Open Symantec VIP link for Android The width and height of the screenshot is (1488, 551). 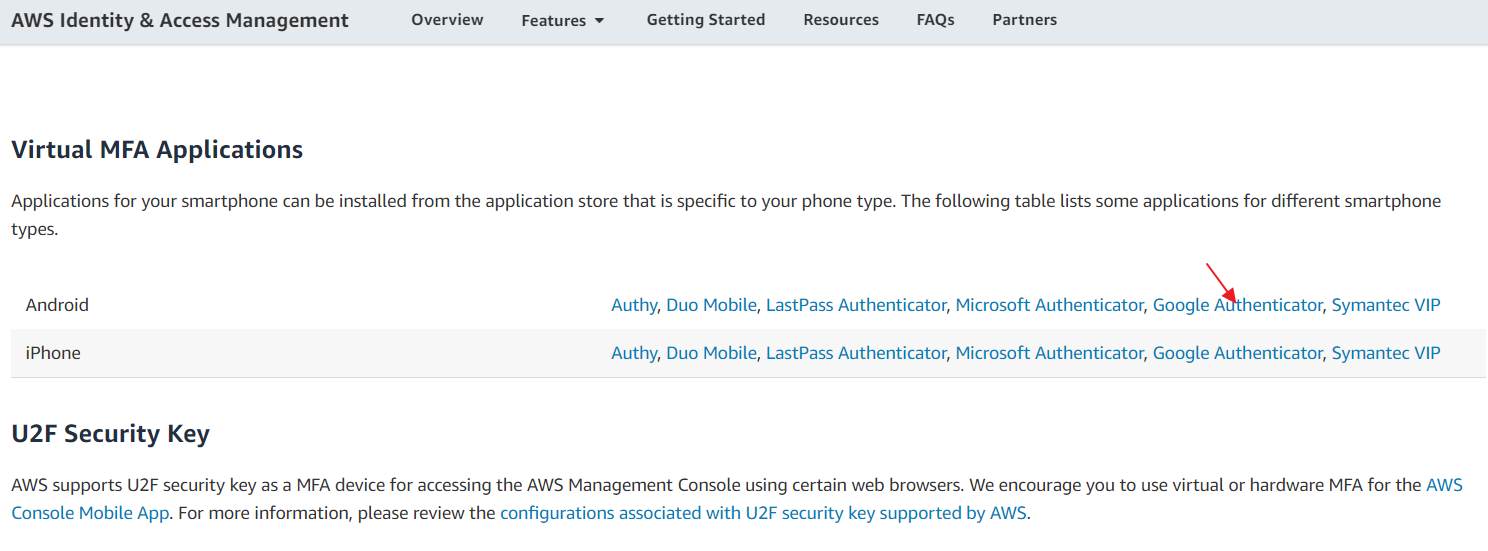(x=1386, y=305)
